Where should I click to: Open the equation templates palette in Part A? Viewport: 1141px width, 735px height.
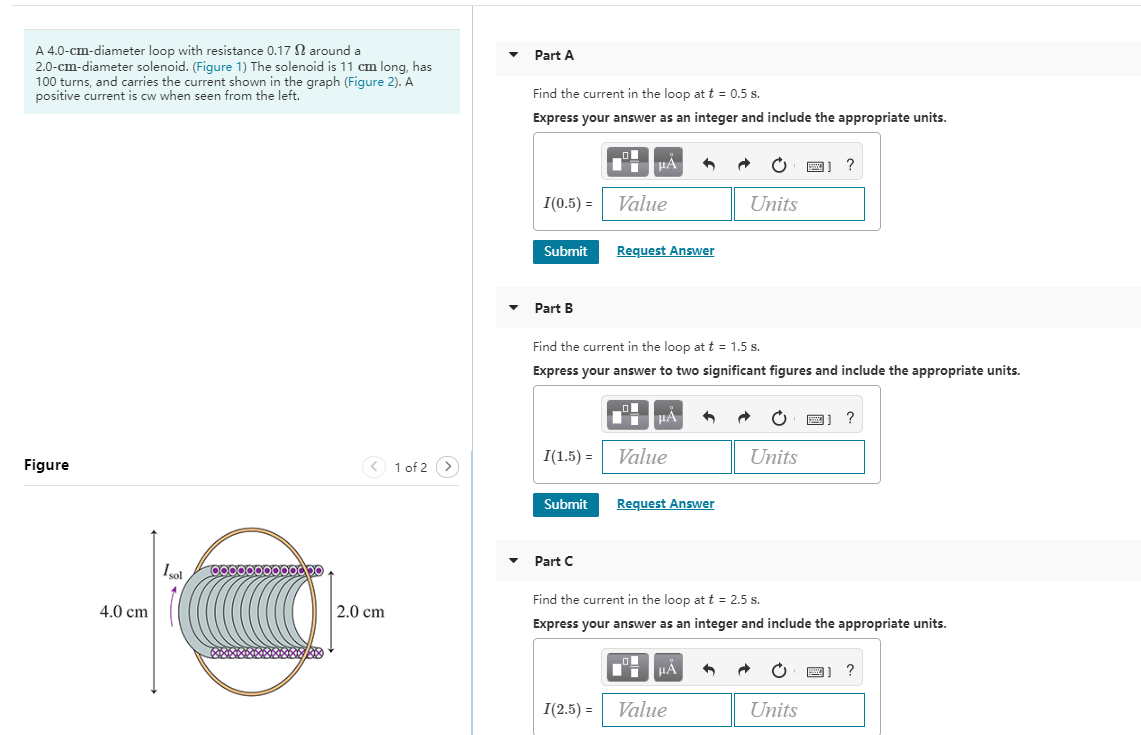coord(626,161)
